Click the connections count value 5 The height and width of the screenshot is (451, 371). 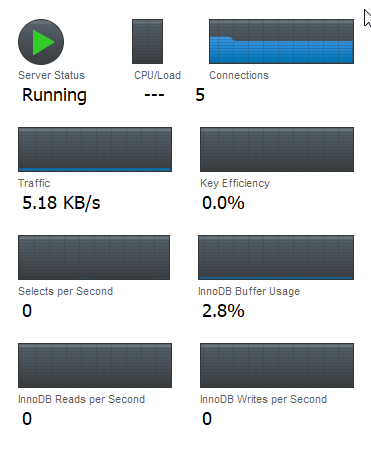200,95
